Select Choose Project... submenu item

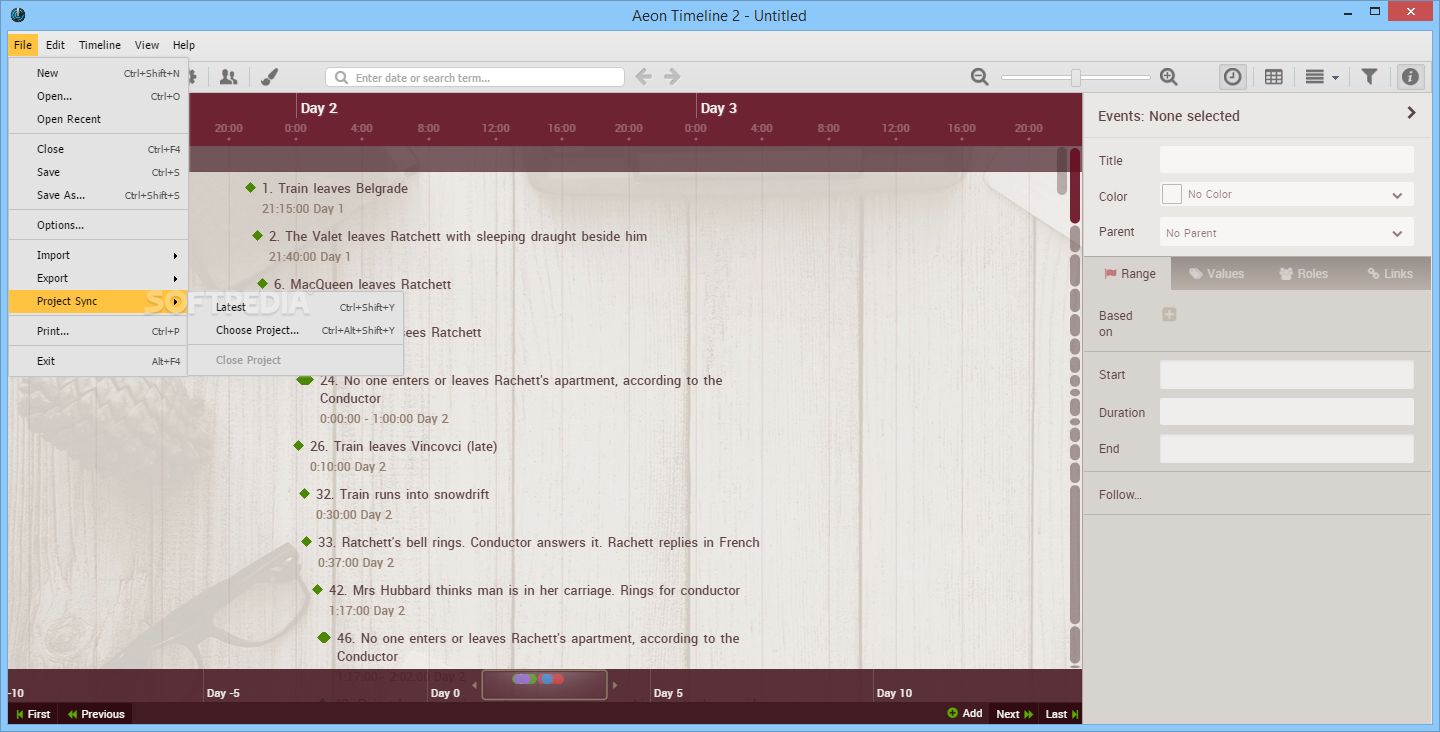pyautogui.click(x=295, y=330)
